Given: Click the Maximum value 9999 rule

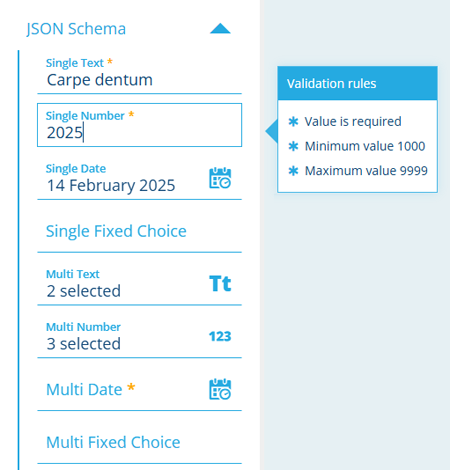Looking at the screenshot, I should 366,171.
